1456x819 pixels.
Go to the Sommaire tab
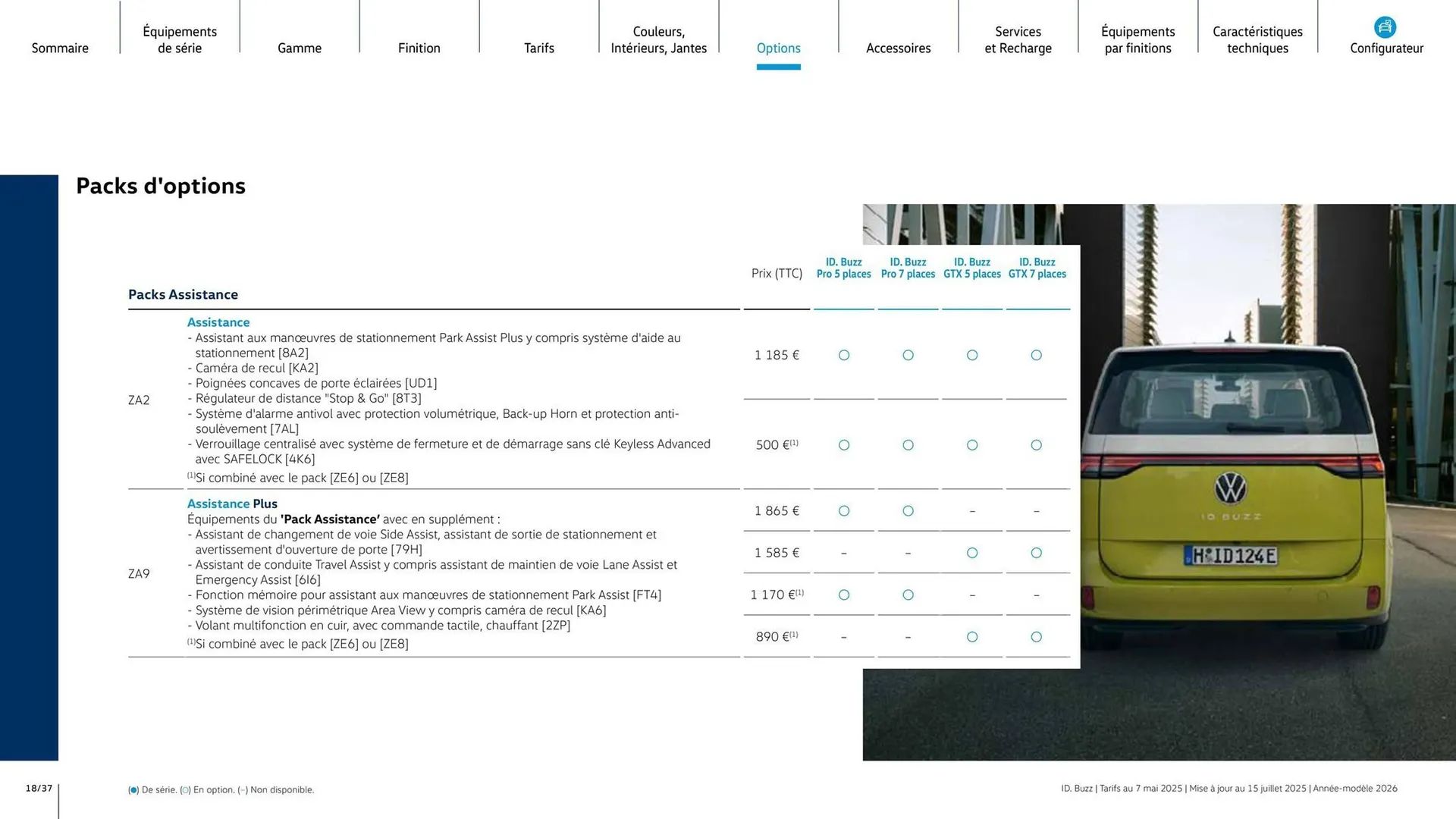60,48
